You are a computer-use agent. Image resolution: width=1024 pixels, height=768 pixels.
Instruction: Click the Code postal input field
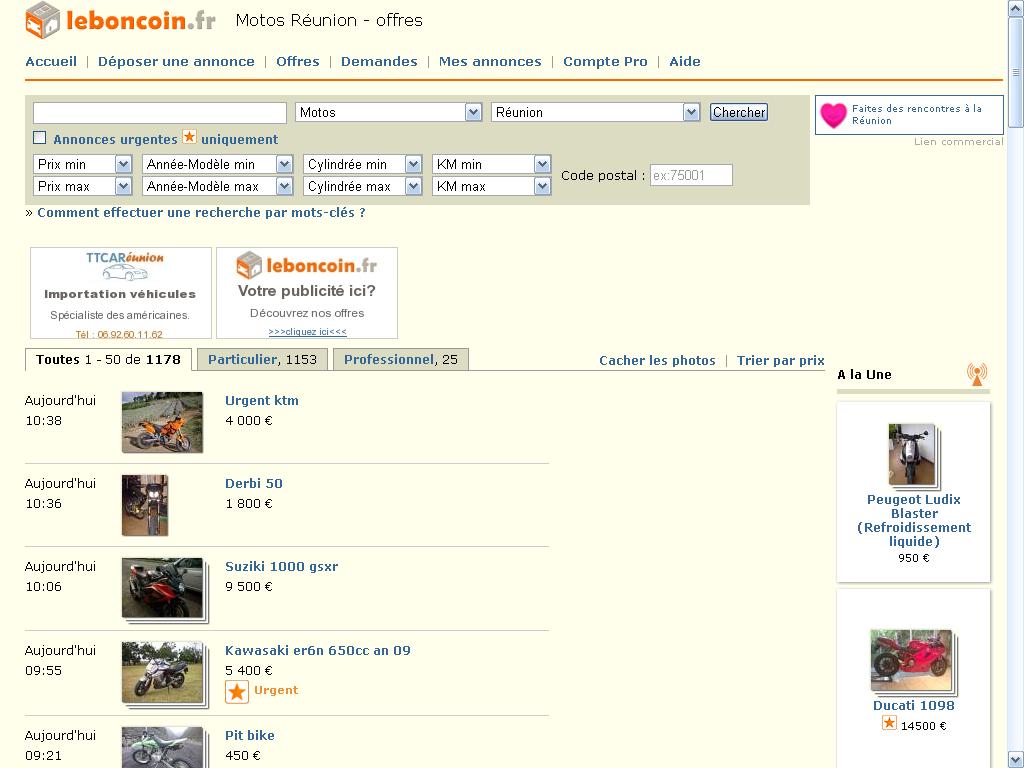coord(691,175)
